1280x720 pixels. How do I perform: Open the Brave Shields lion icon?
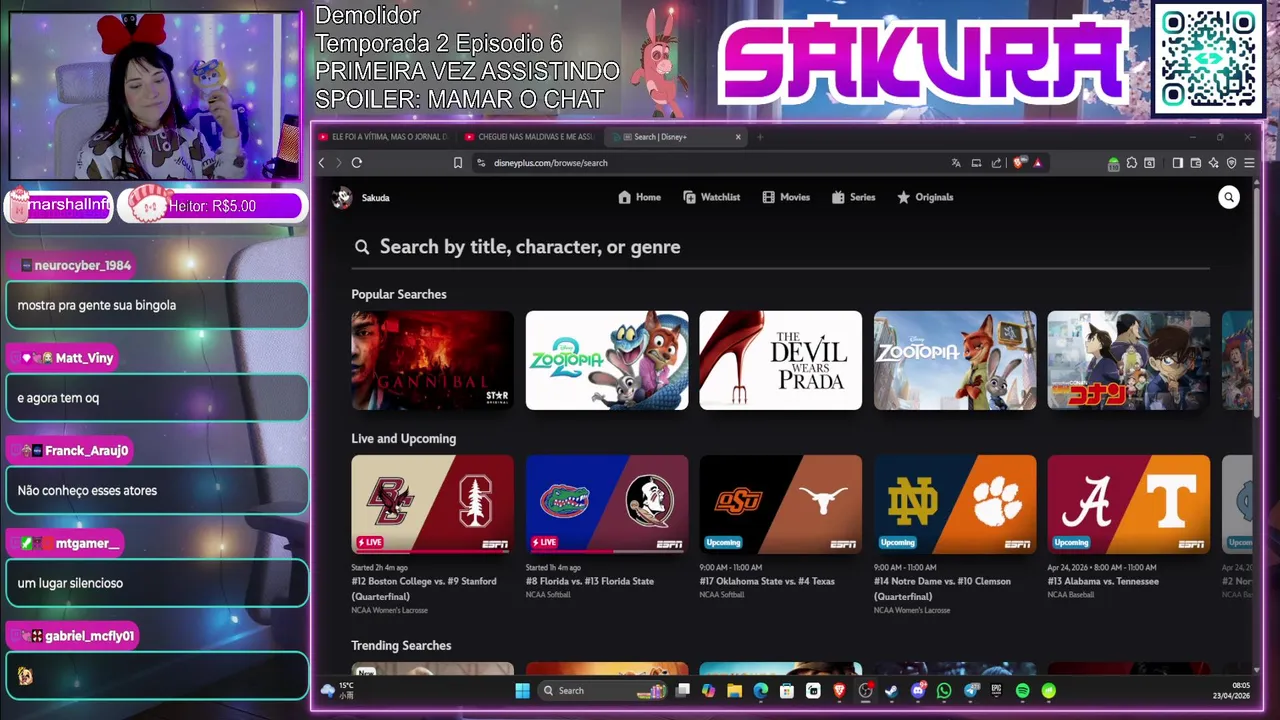[x=1018, y=163]
